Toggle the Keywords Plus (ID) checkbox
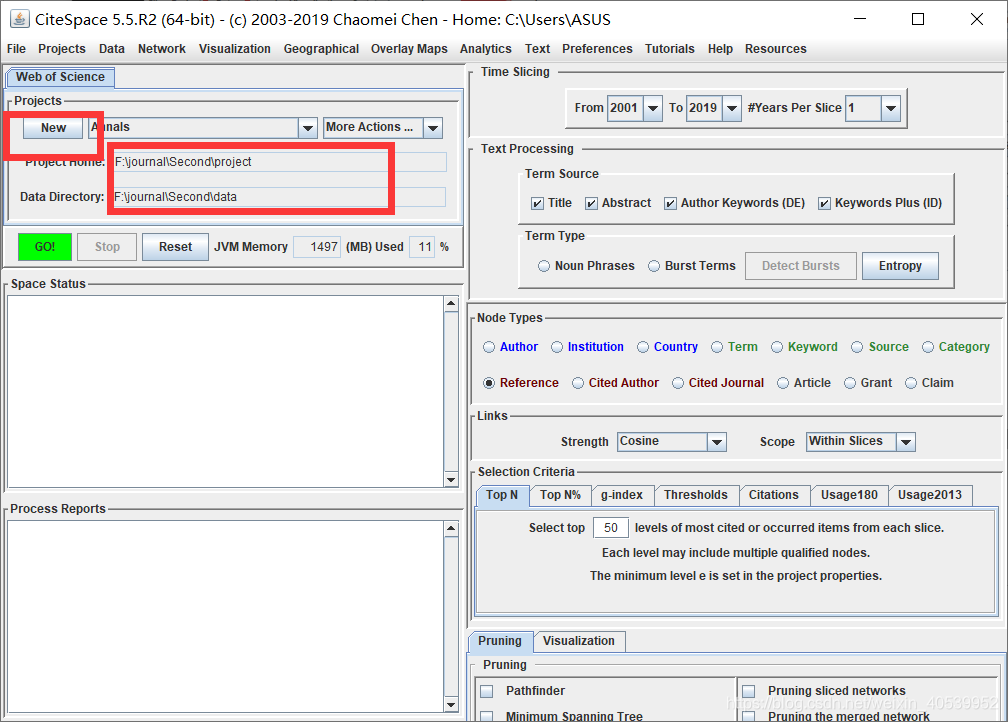This screenshot has height=722, width=1008. [x=824, y=203]
